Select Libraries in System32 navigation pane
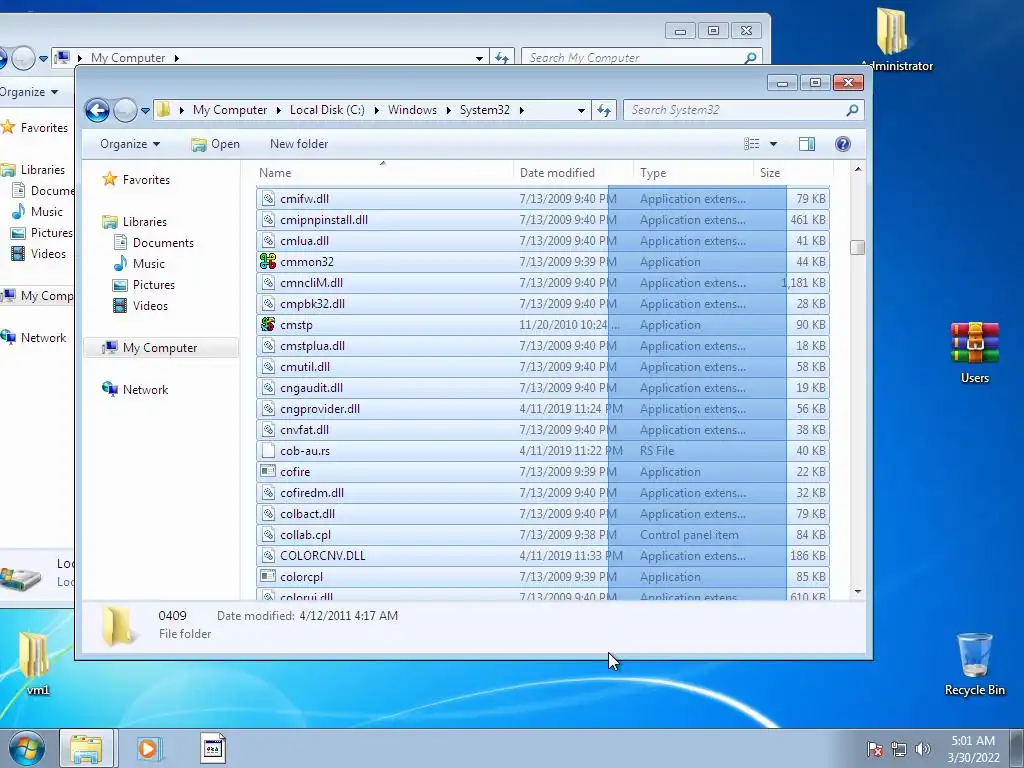This screenshot has height=768, width=1024. [x=144, y=222]
